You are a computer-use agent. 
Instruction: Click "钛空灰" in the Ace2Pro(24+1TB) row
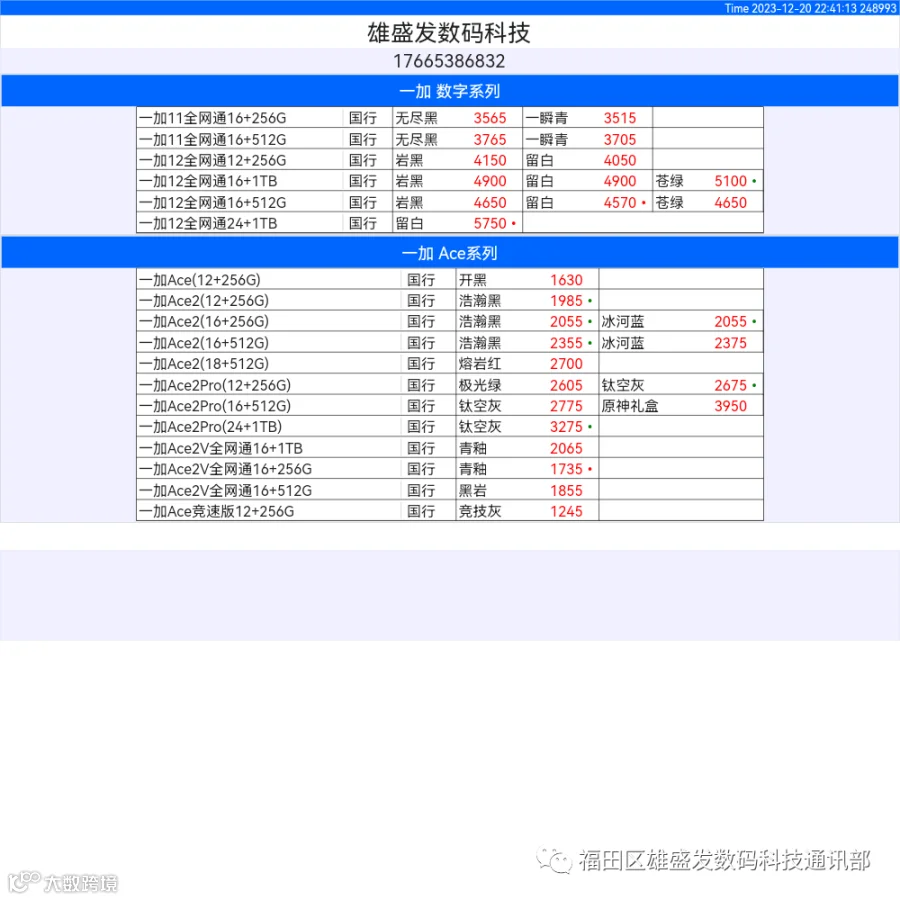(480, 427)
